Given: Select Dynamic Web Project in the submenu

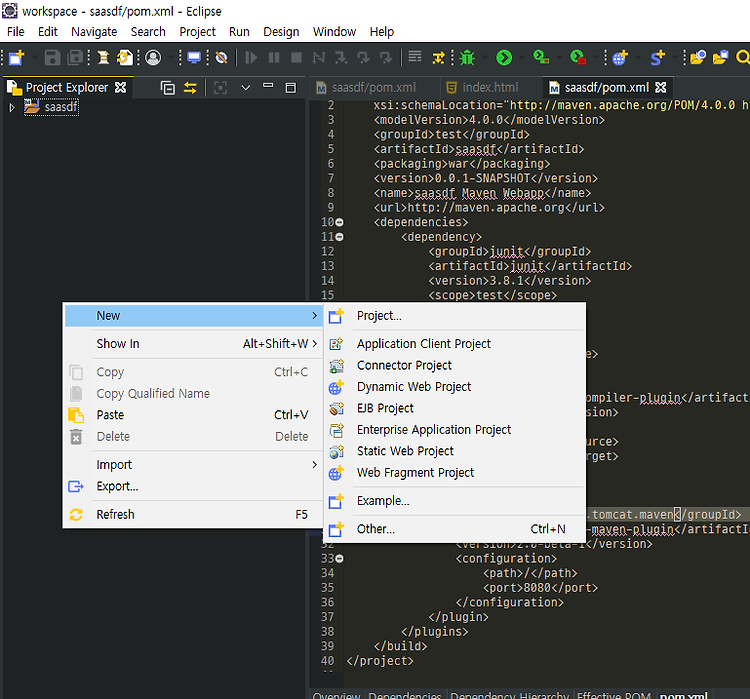Looking at the screenshot, I should pos(455,387).
